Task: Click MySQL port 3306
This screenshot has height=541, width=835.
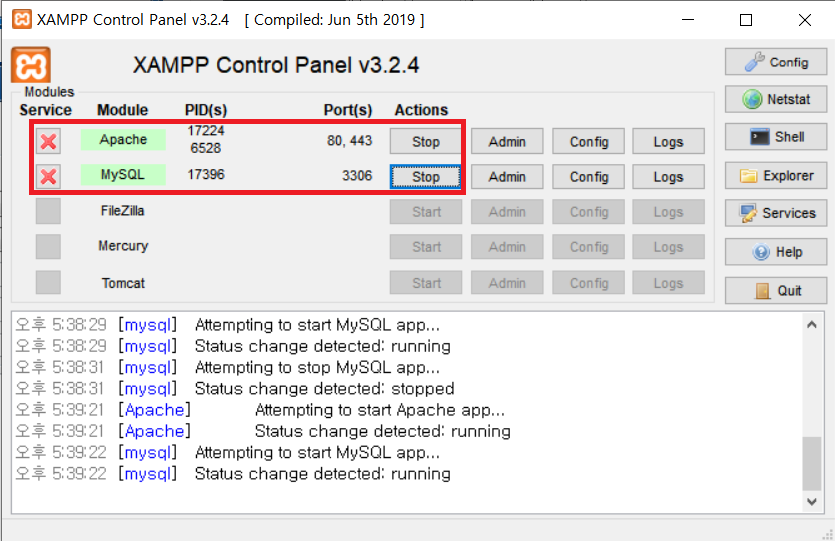Action: (357, 176)
